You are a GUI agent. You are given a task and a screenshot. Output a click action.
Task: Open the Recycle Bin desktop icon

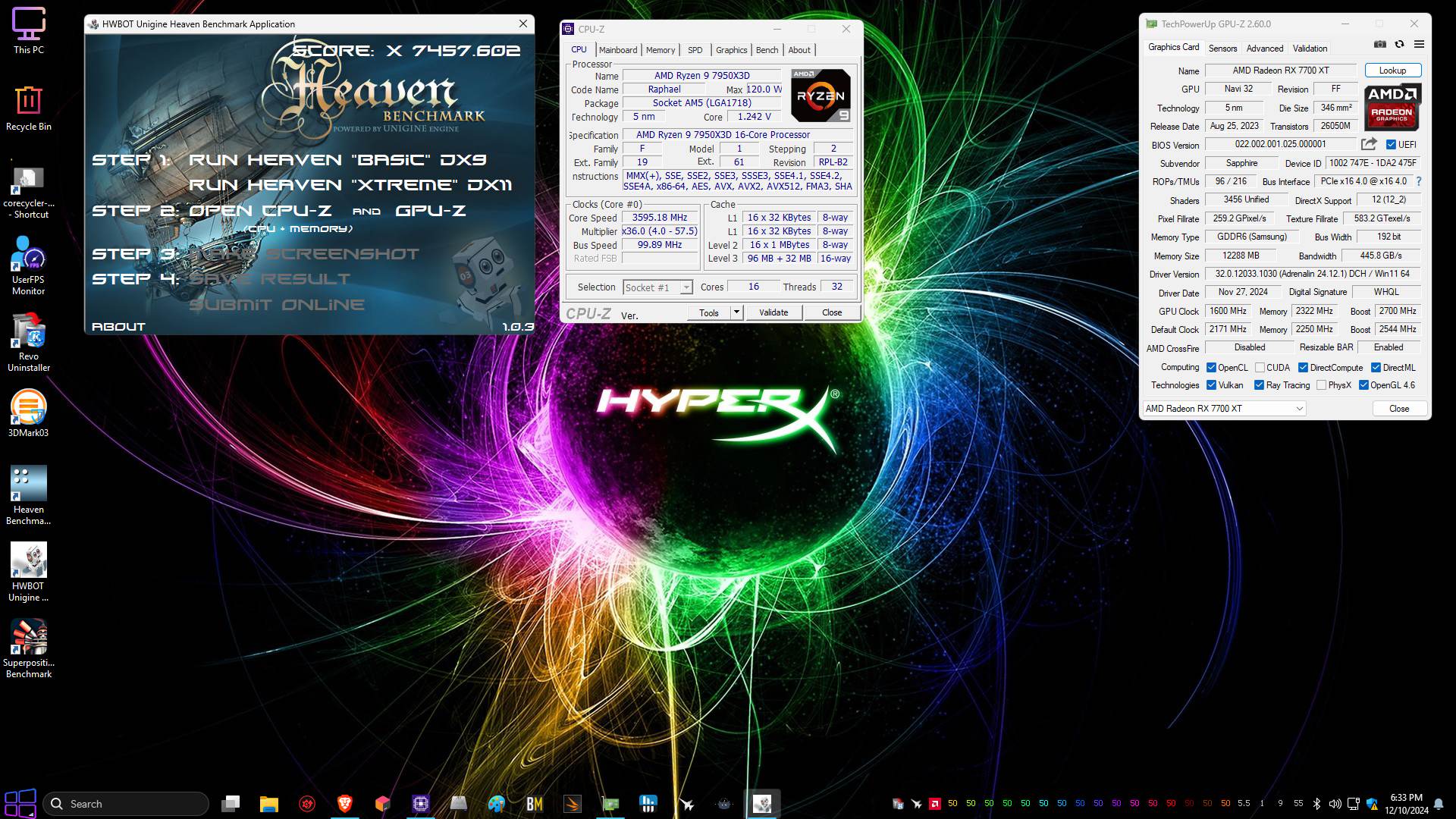[x=29, y=108]
